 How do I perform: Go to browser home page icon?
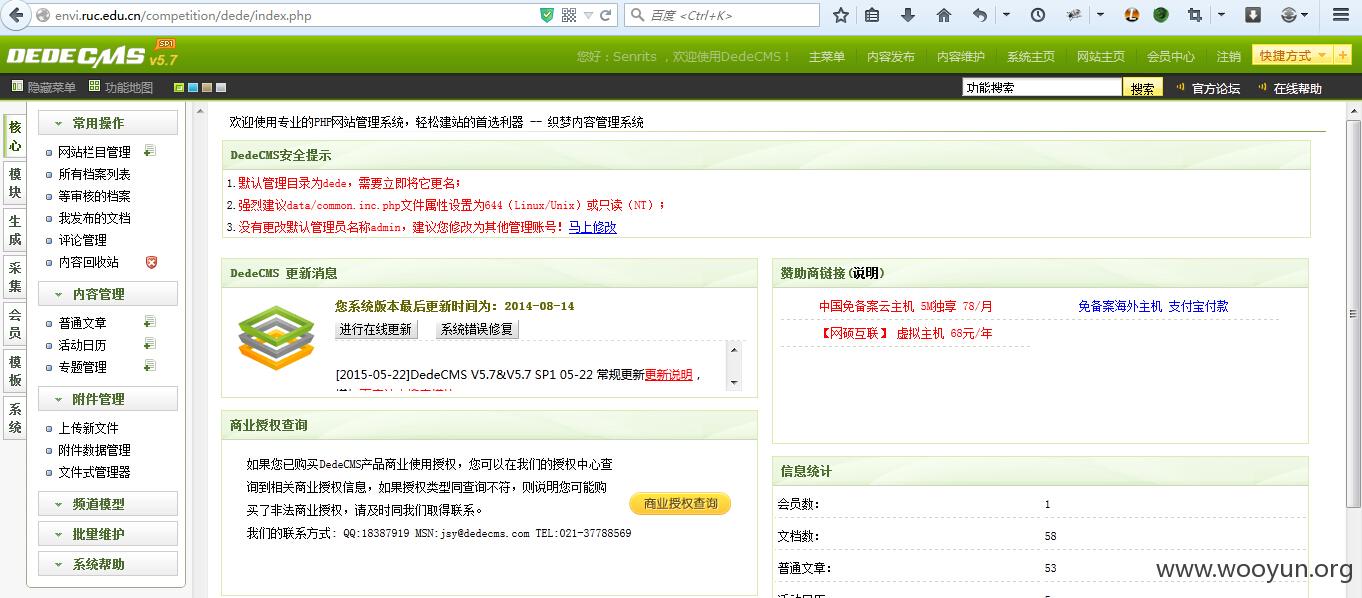944,15
